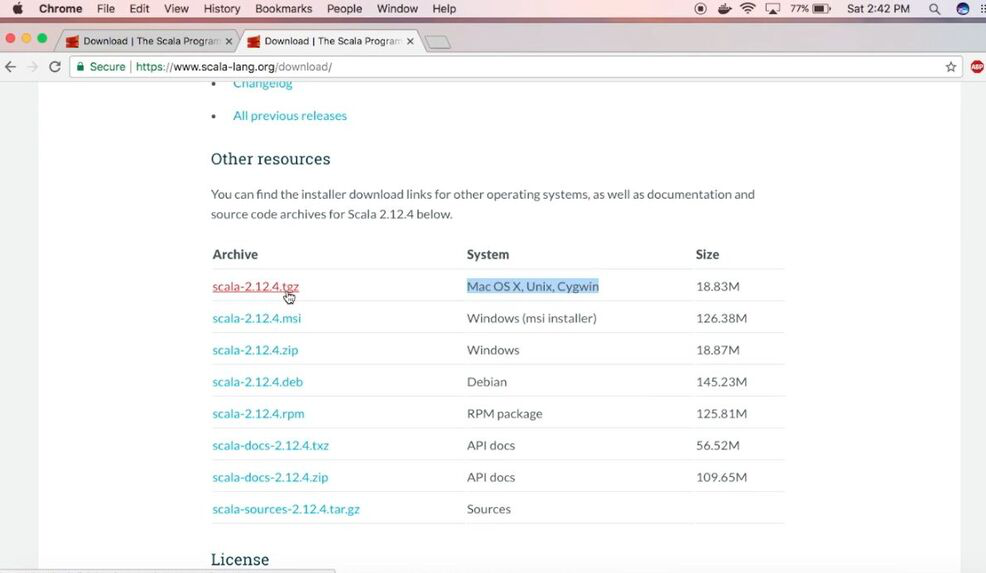Open the Bookmarks menu
The image size is (986, 573).
coord(284,9)
